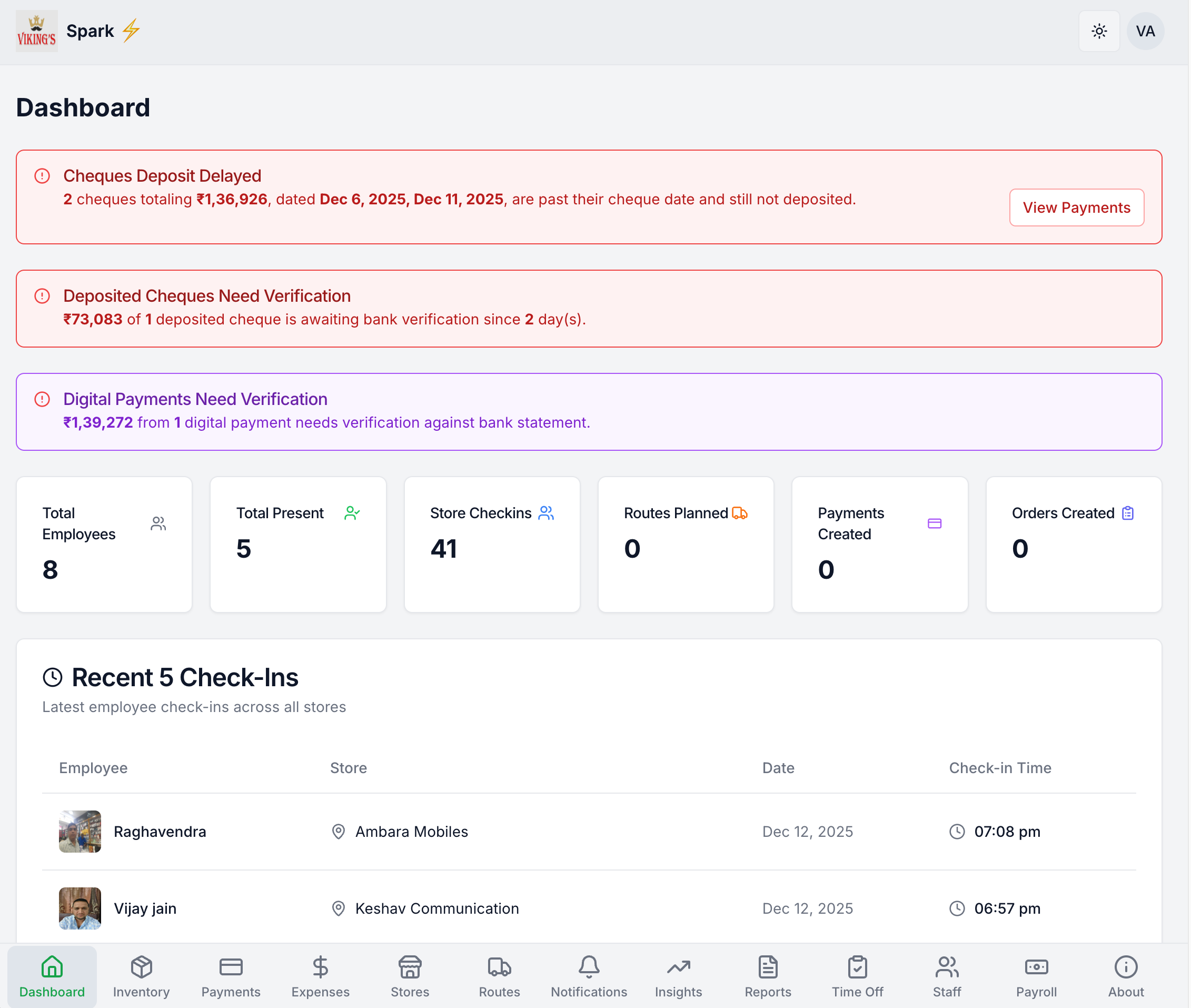Click Vijay jain's profile photo thumbnail
This screenshot has width=1191, height=1008.
(80, 908)
